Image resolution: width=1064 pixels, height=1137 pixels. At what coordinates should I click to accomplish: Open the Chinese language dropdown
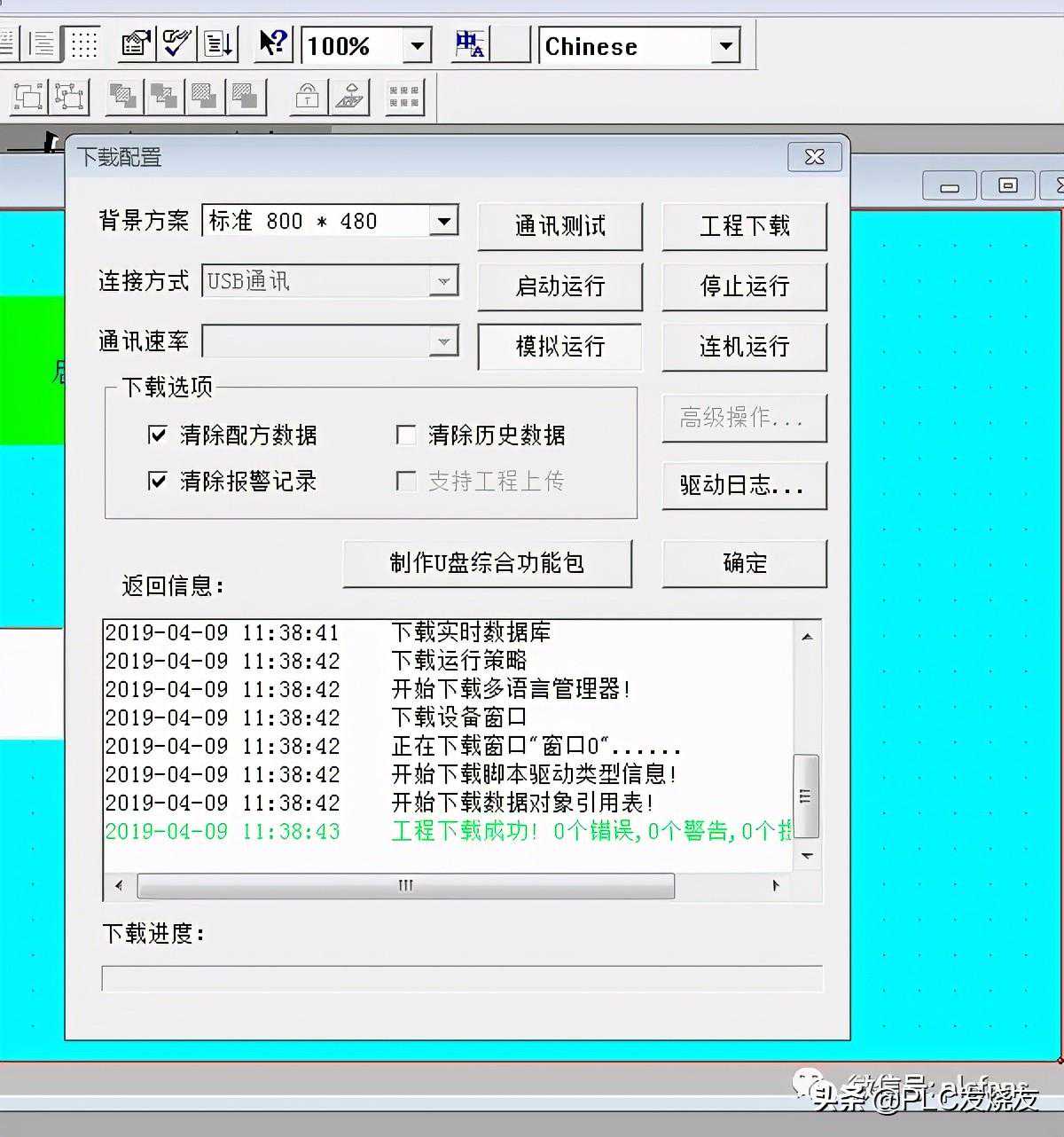[x=725, y=45]
